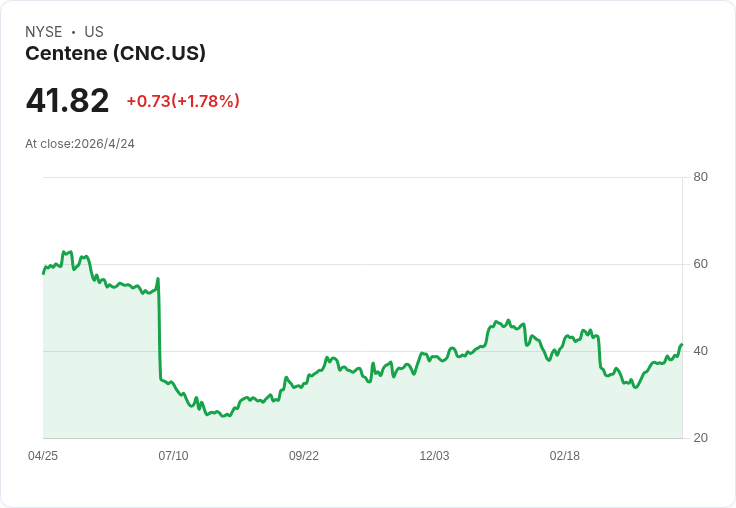Select the 02/18 date axis label
Viewport: 736px width, 508px height.
(x=565, y=456)
